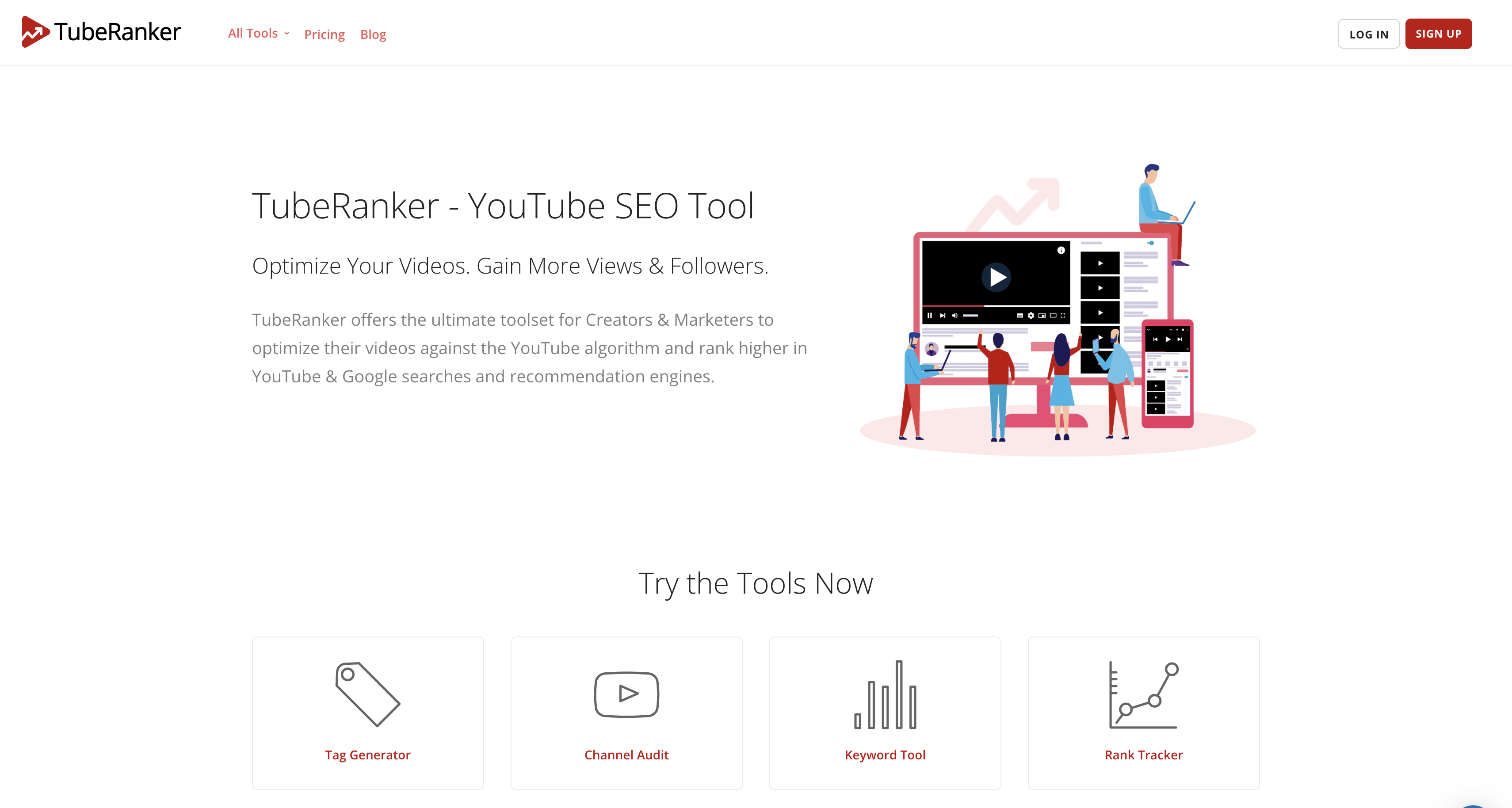Click the Channel Audit link
This screenshot has width=1512, height=808.
pos(627,754)
